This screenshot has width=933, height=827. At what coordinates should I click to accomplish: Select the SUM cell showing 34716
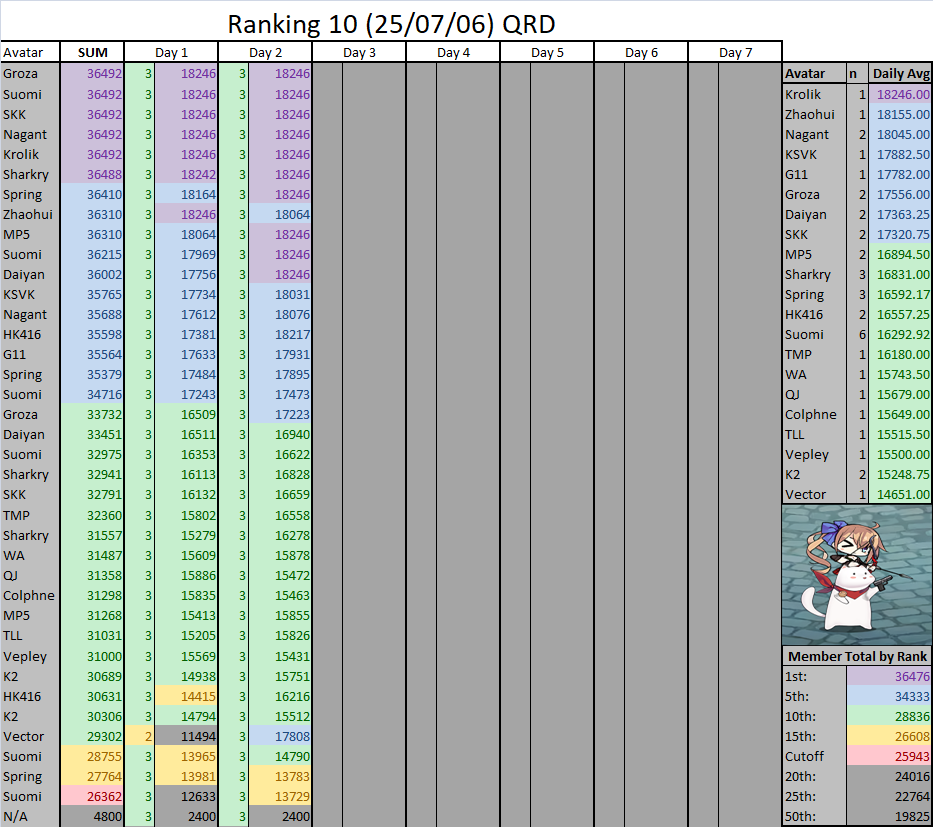(92, 394)
